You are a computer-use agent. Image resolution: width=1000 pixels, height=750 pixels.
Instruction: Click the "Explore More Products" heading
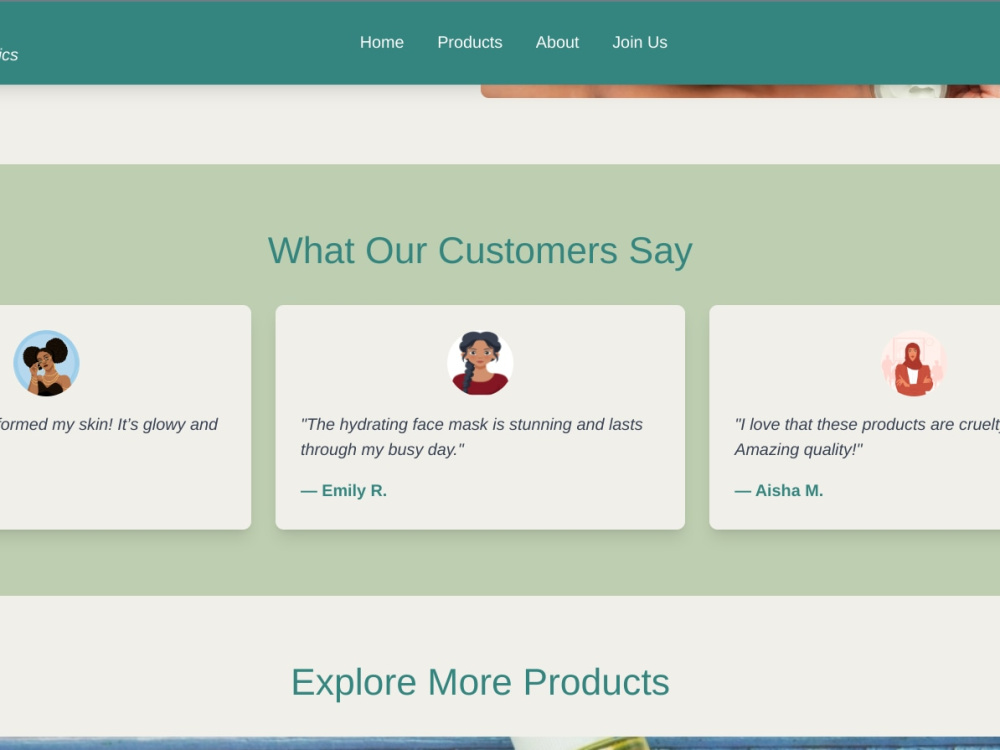point(480,682)
